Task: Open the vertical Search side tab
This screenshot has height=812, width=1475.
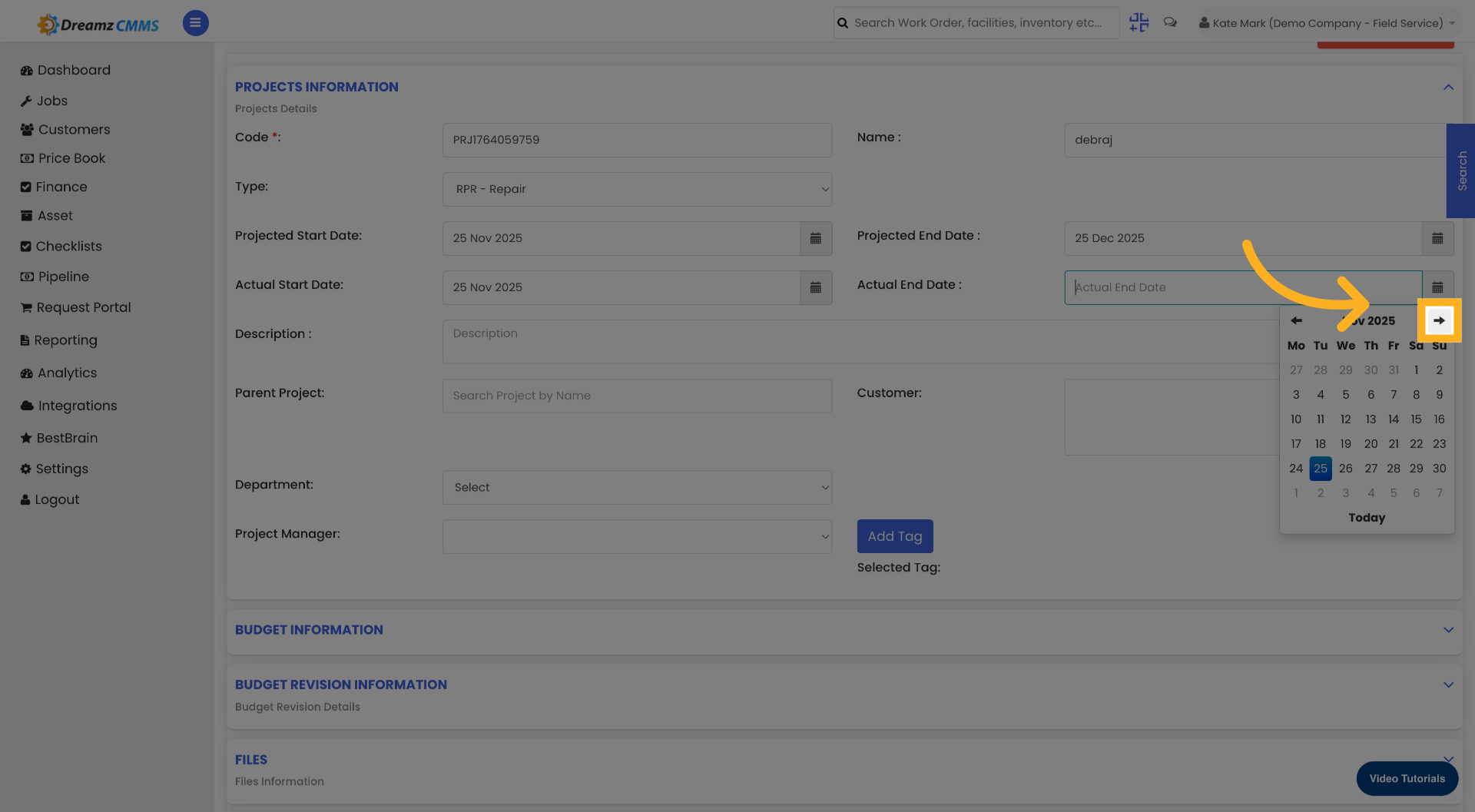Action: [x=1461, y=171]
